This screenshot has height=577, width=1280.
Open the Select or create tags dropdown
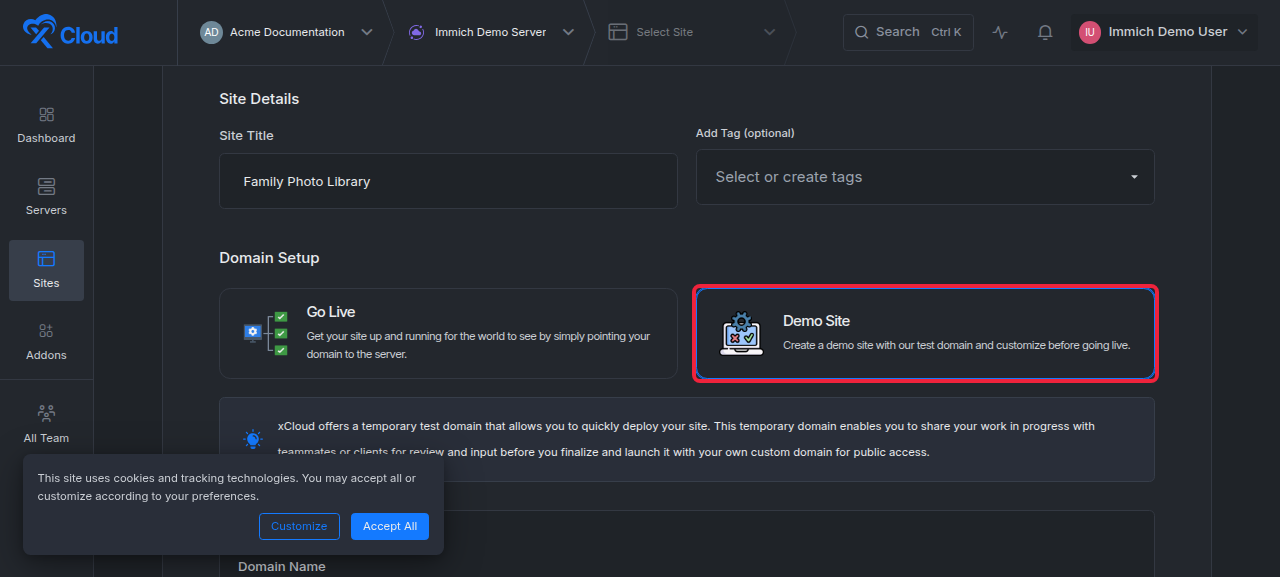(925, 177)
